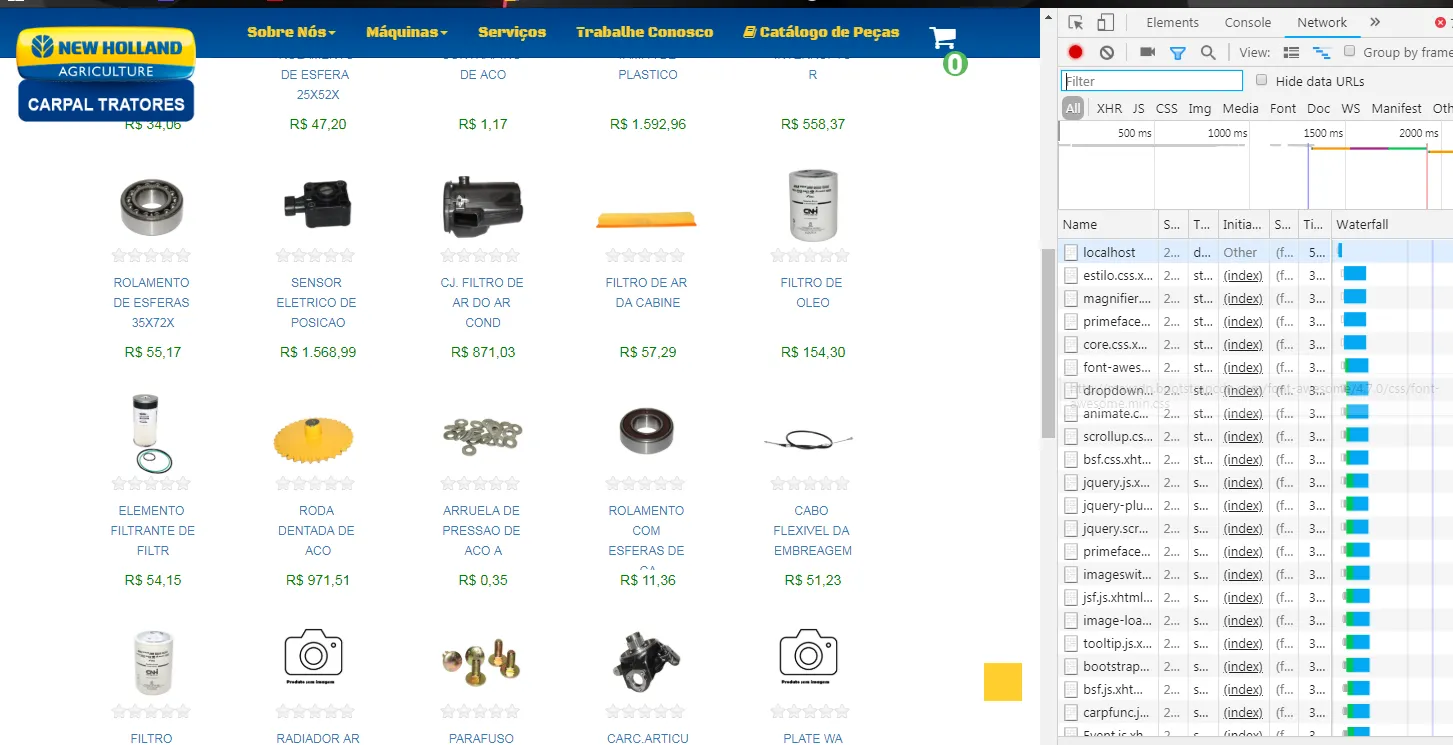Image resolution: width=1453 pixels, height=745 pixels.
Task: Open the Máquinas dropdown menu
Action: coord(407,32)
